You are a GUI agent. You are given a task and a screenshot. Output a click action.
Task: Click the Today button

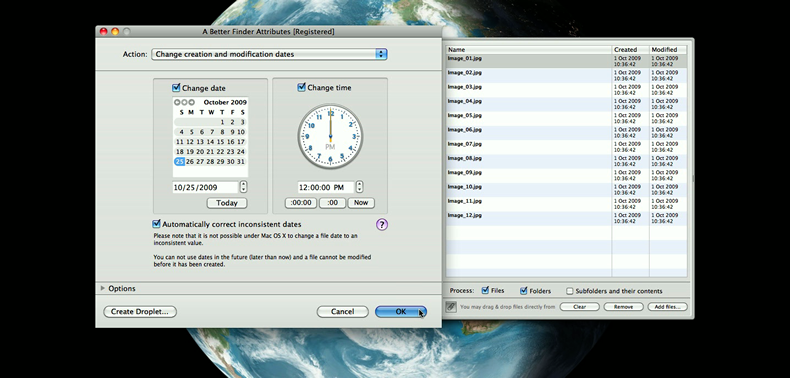[227, 203]
